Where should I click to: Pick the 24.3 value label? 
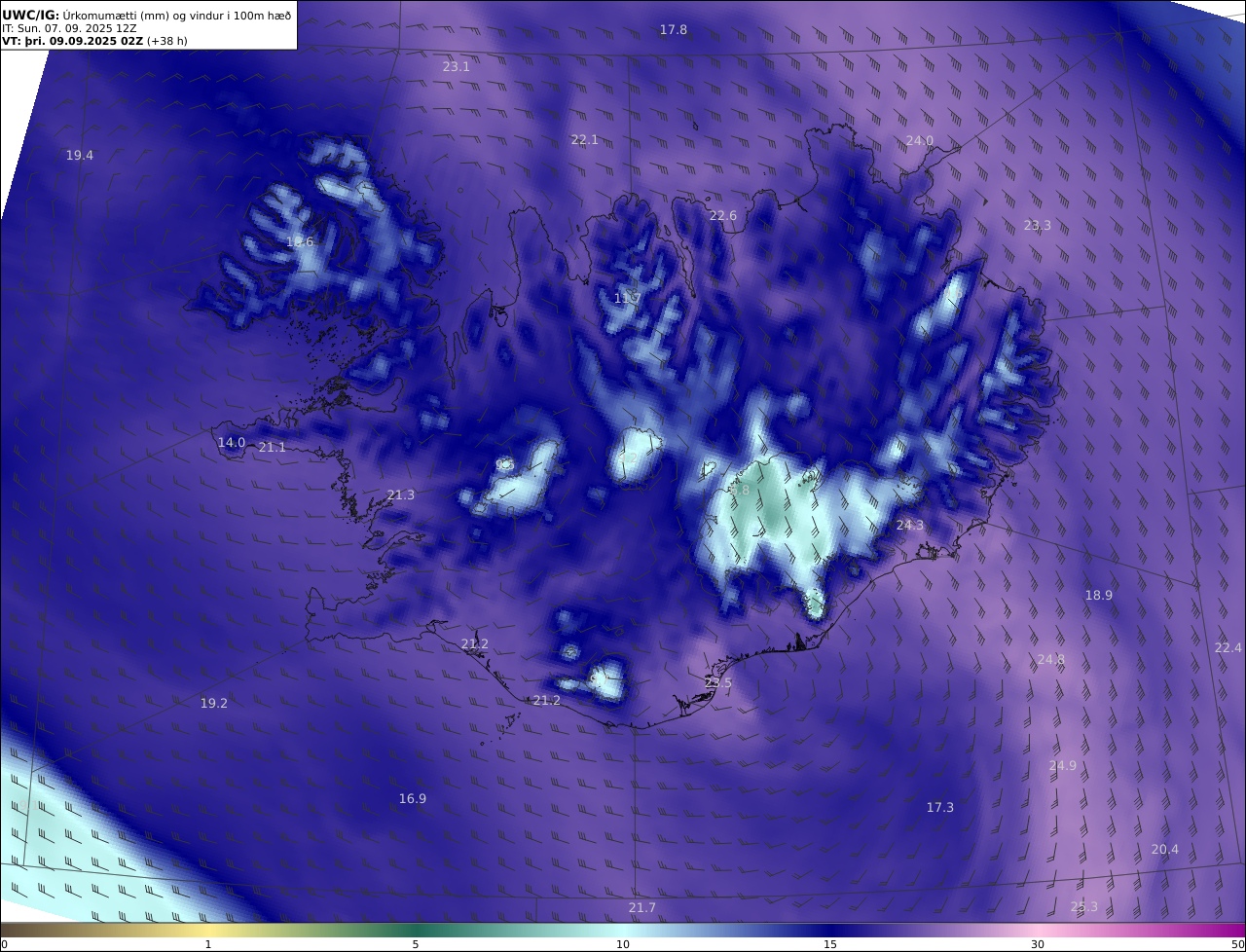click(x=910, y=526)
